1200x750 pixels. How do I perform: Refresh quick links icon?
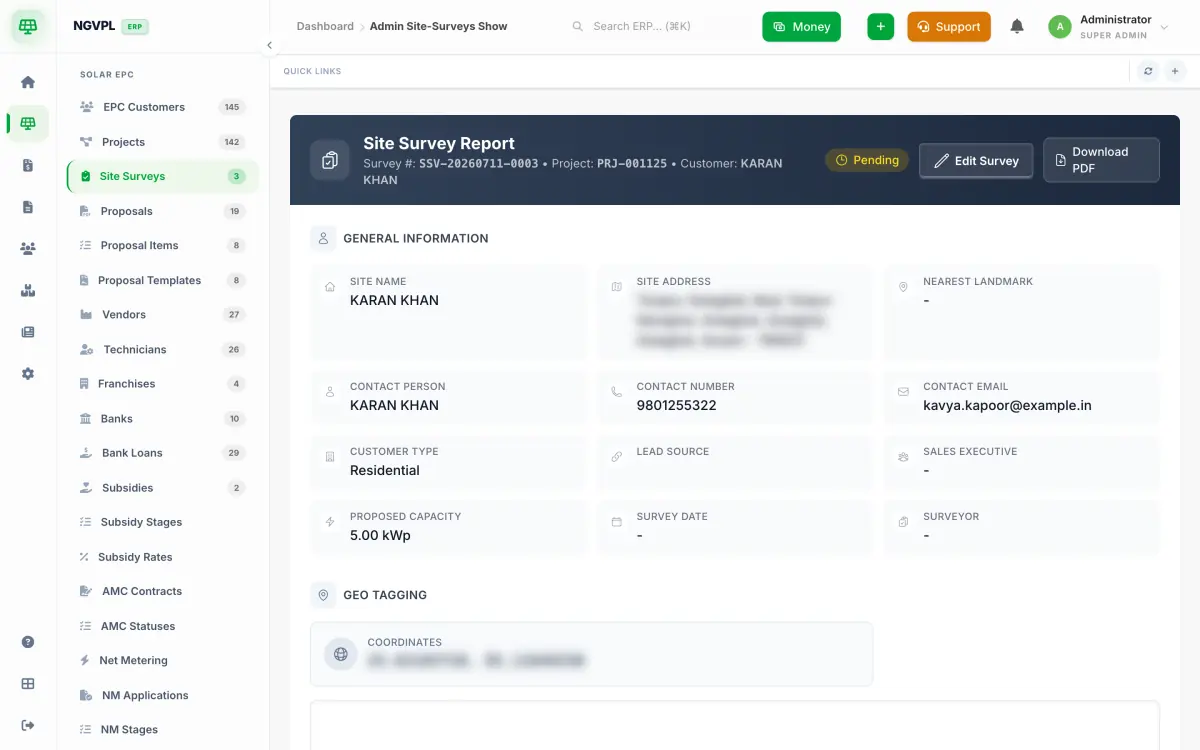(x=1148, y=71)
